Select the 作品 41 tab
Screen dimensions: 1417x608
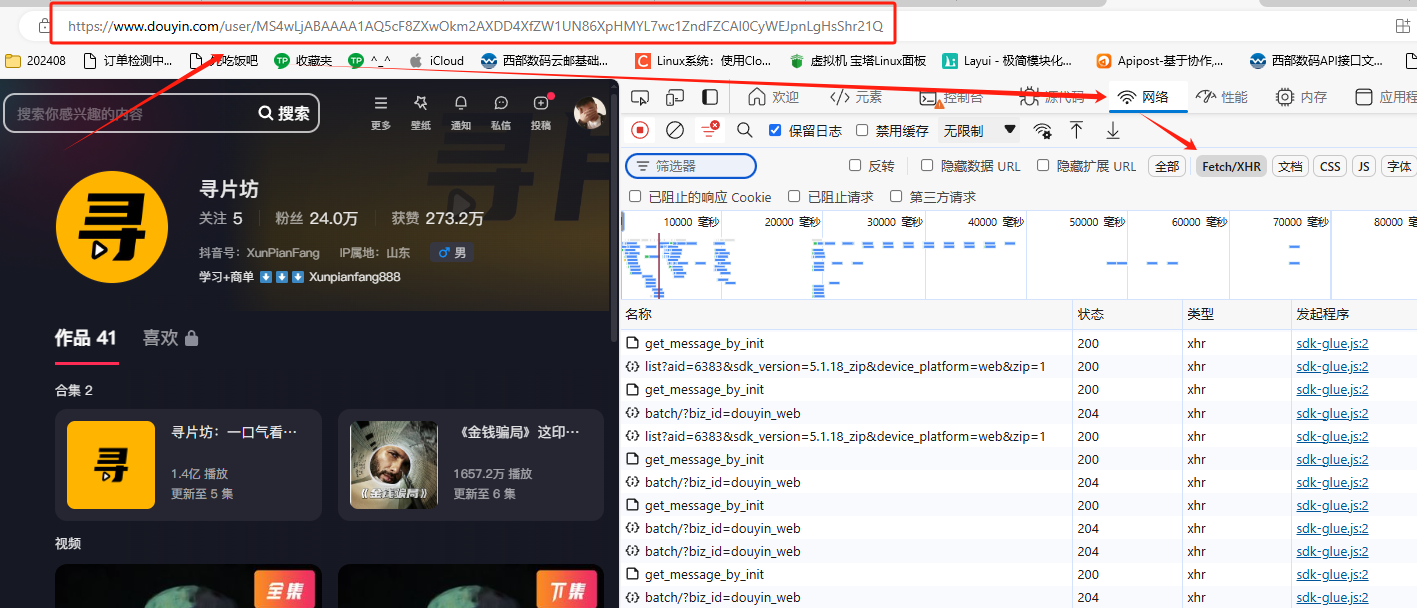point(86,338)
